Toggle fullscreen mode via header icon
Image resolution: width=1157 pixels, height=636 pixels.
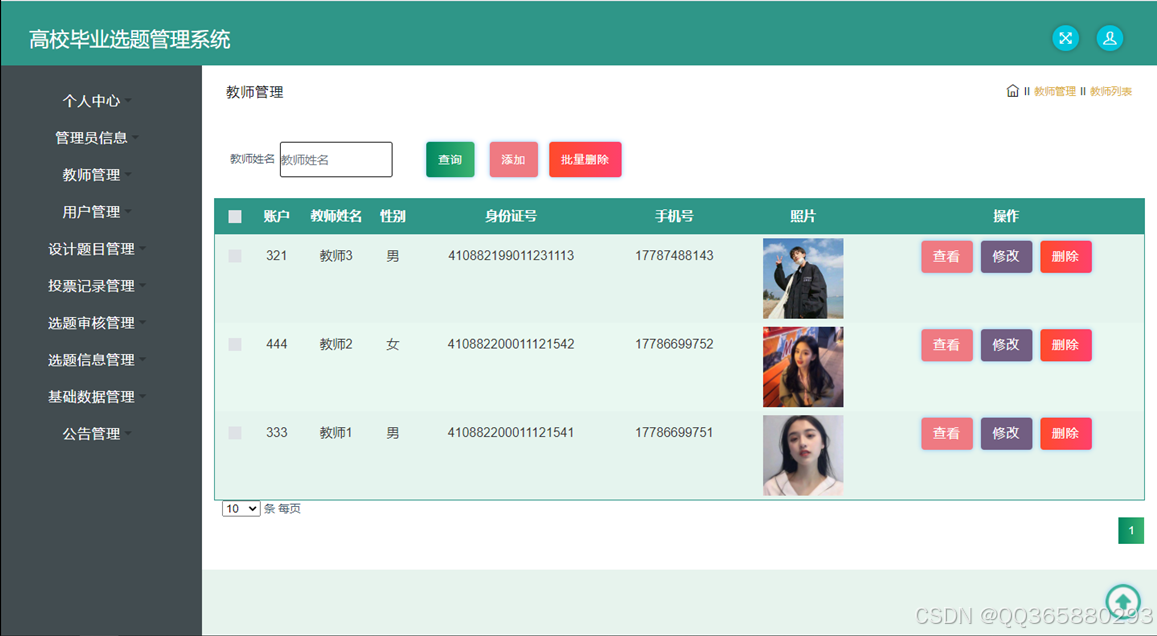coord(1064,38)
